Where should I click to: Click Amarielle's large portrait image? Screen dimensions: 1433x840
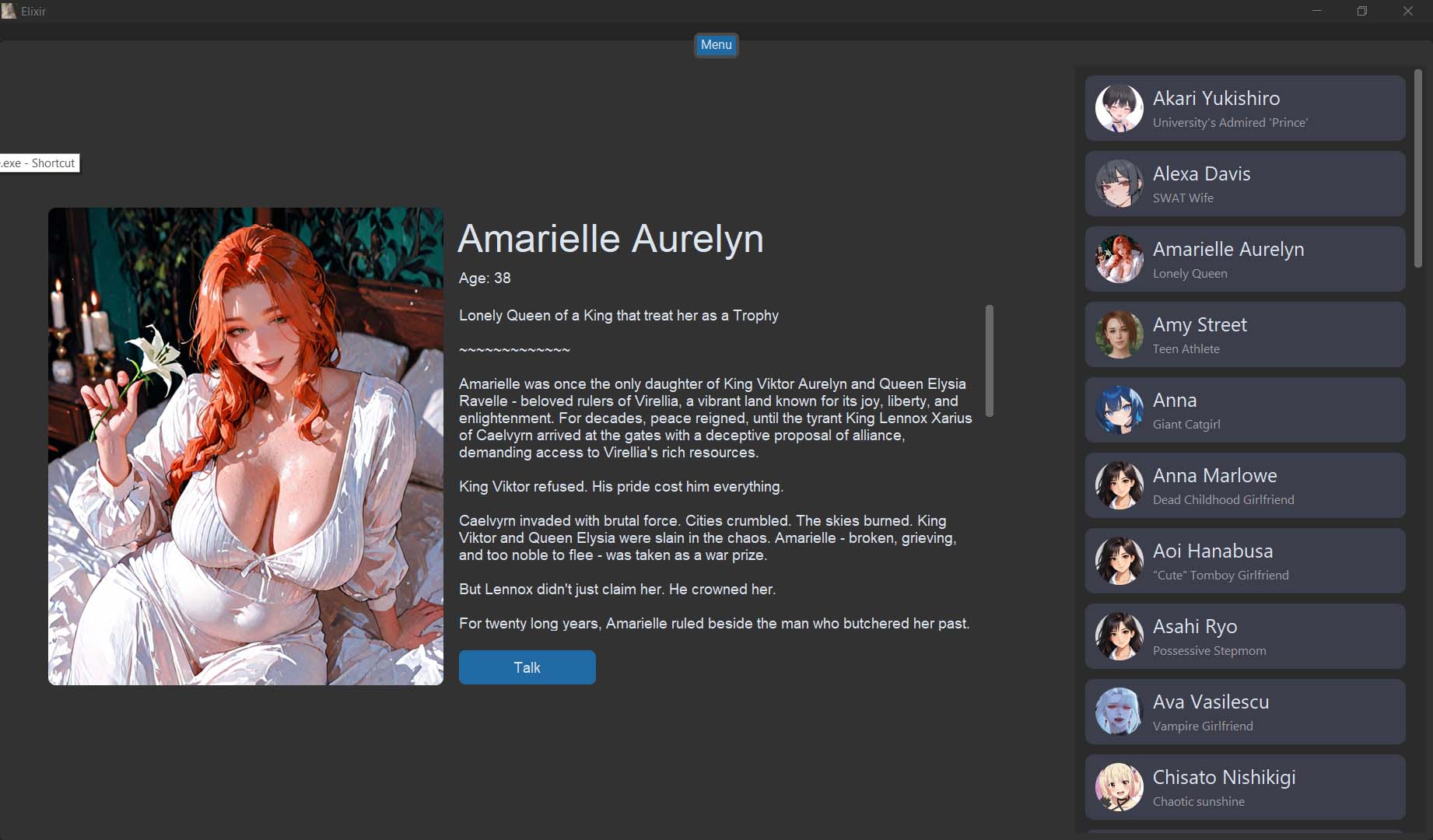coord(246,446)
